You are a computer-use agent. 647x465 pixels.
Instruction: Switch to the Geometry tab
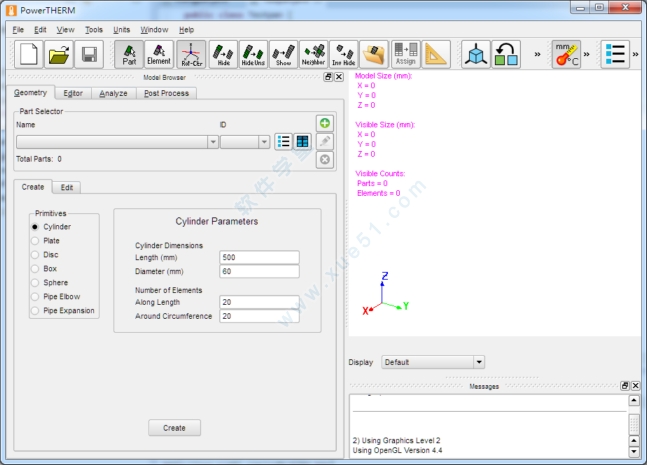pos(30,93)
